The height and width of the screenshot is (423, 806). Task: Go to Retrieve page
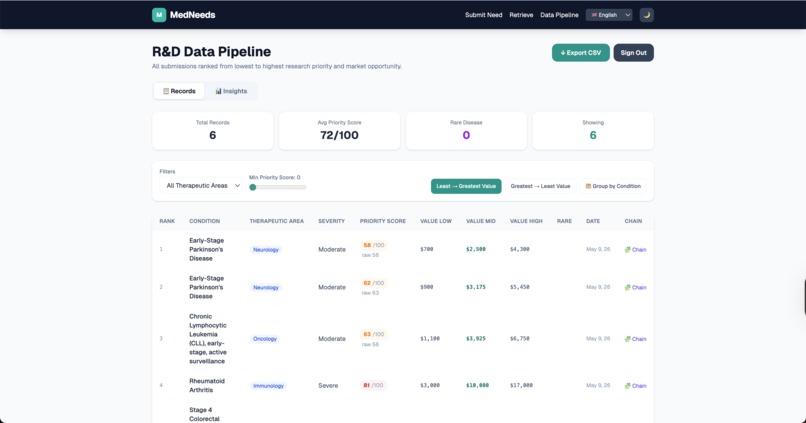pyautogui.click(x=521, y=15)
